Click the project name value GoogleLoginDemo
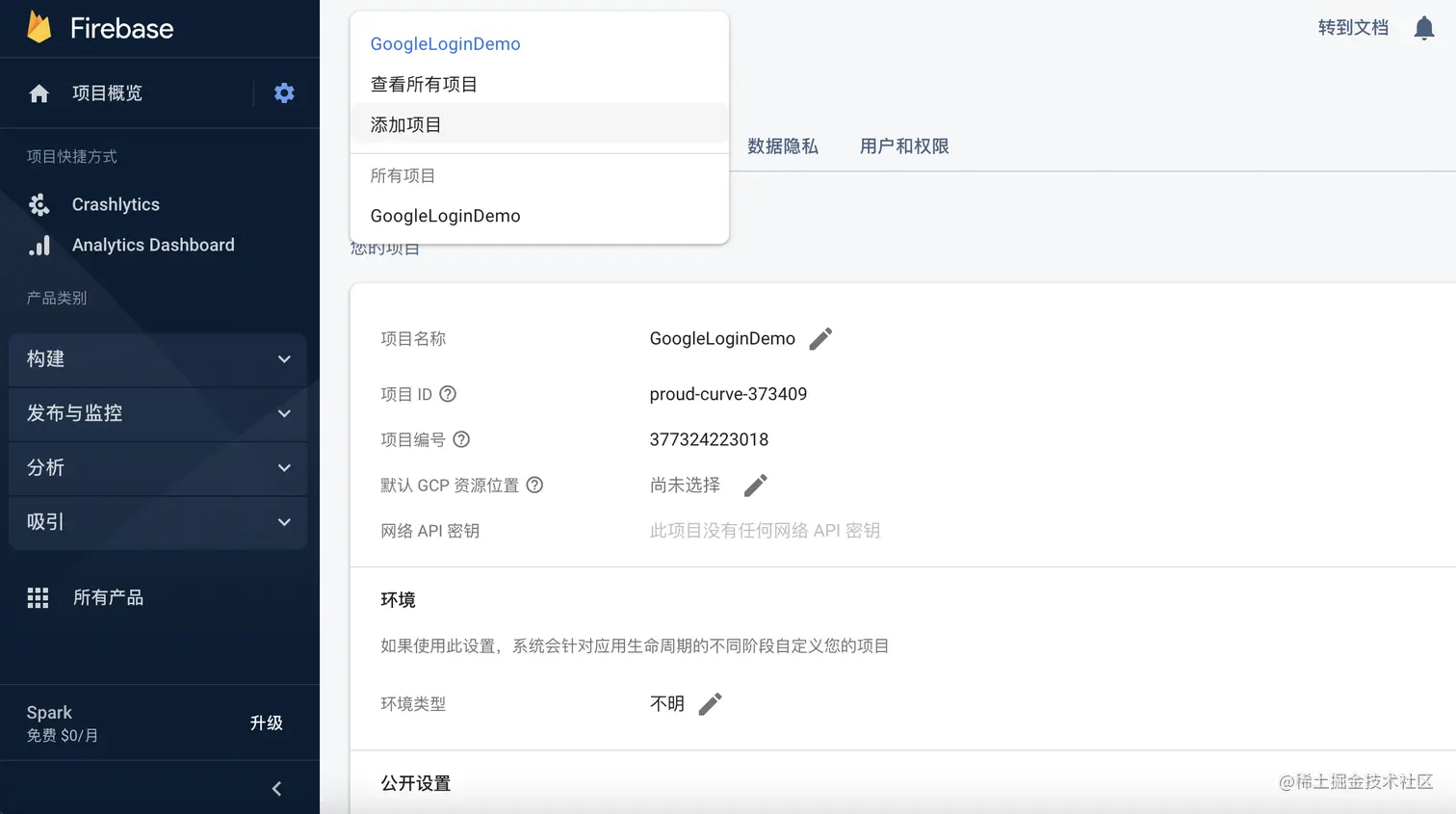Image resolution: width=1456 pixels, height=814 pixels. click(722, 339)
